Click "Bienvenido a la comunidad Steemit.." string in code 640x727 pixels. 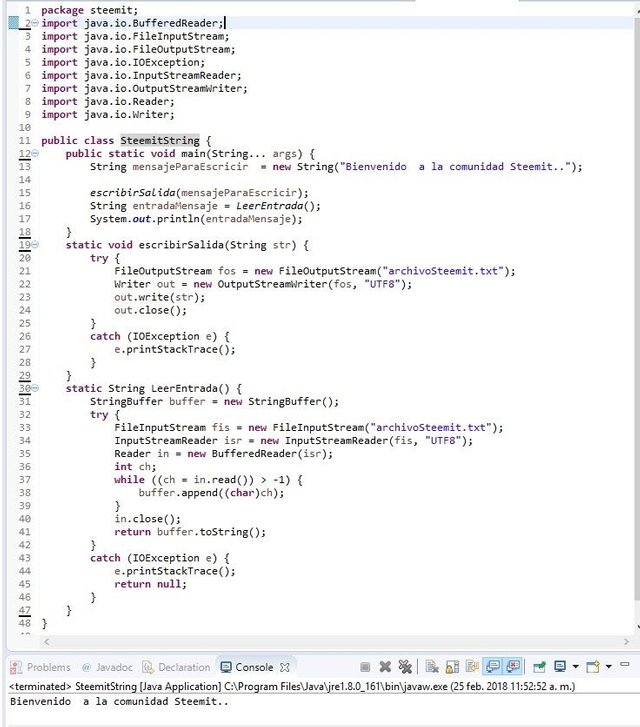tap(456, 166)
